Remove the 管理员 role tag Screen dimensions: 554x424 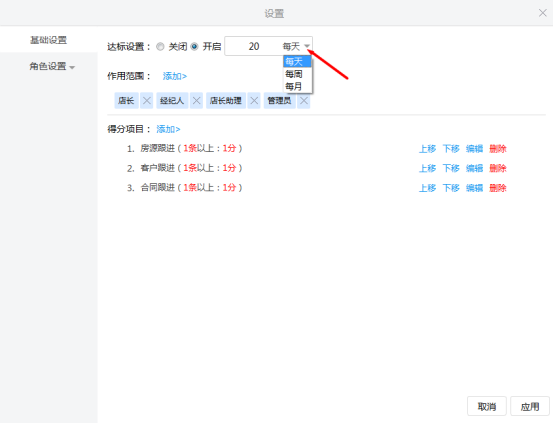pos(304,101)
